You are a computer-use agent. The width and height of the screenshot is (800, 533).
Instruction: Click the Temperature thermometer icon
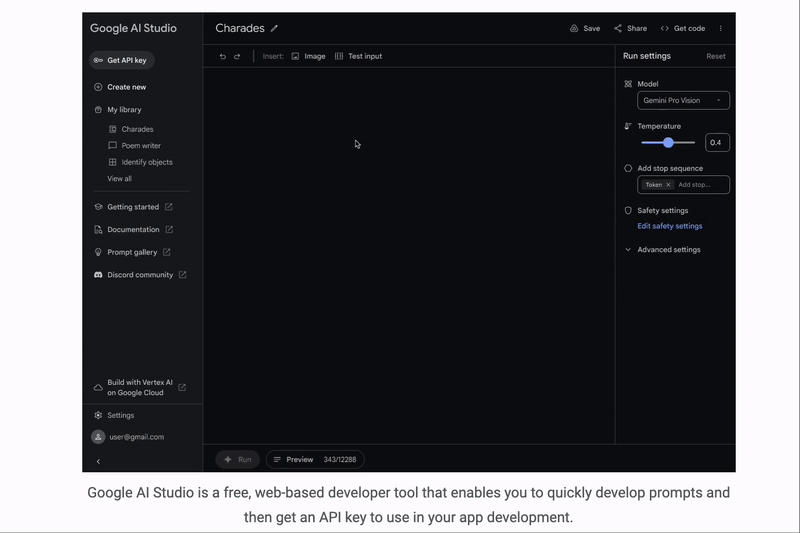pyautogui.click(x=628, y=126)
